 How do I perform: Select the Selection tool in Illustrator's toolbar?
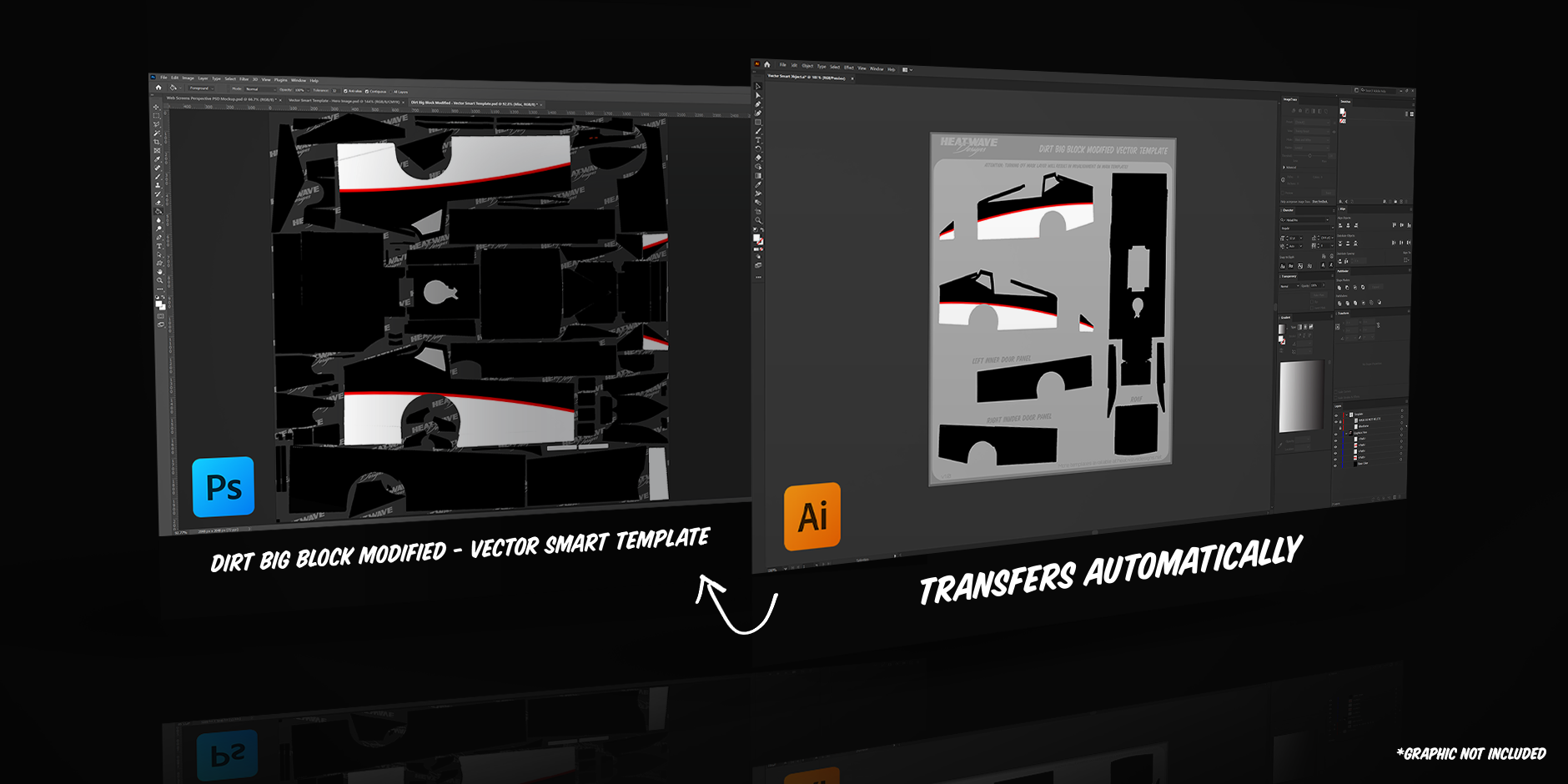pos(756,86)
